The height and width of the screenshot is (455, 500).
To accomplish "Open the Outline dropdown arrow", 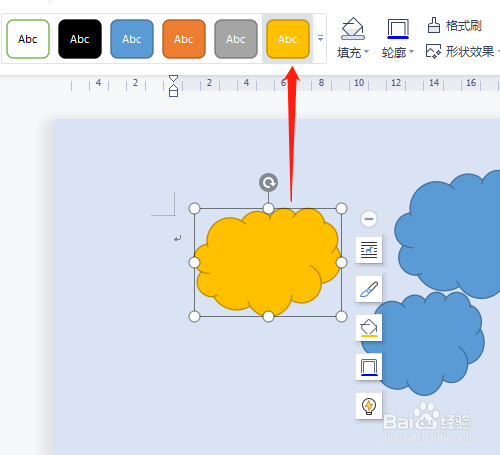I will tap(411, 52).
